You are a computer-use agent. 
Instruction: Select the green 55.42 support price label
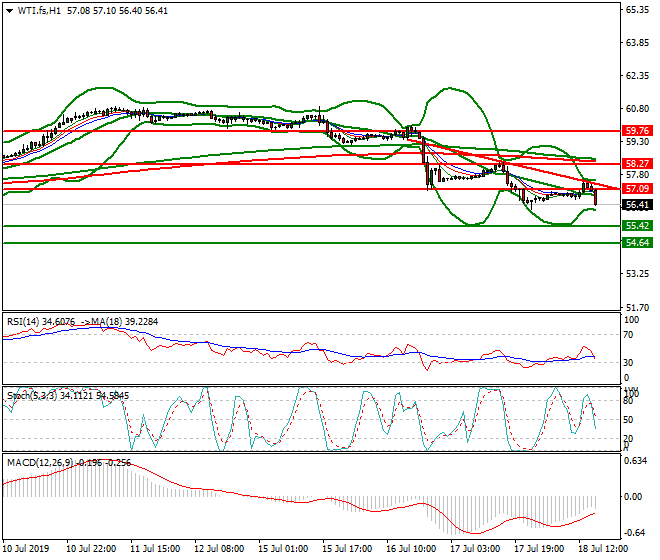[637, 226]
